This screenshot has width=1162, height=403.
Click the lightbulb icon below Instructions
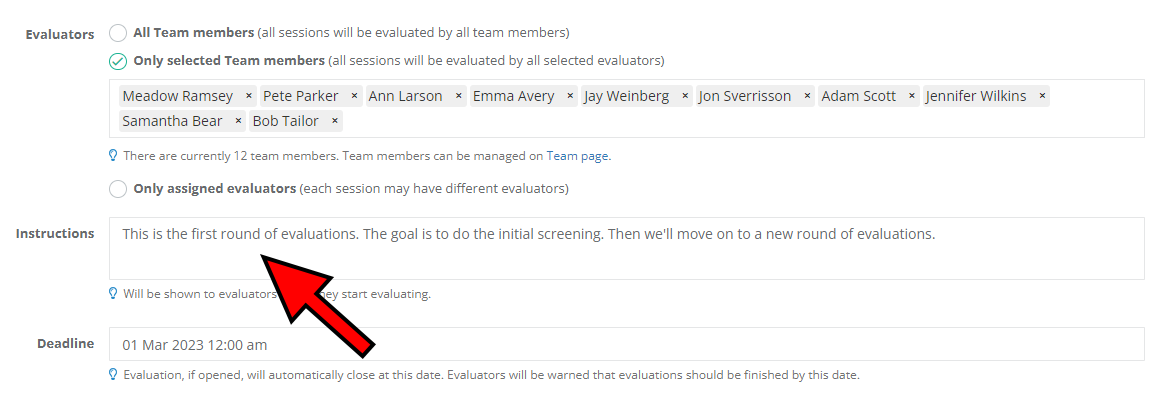114,294
